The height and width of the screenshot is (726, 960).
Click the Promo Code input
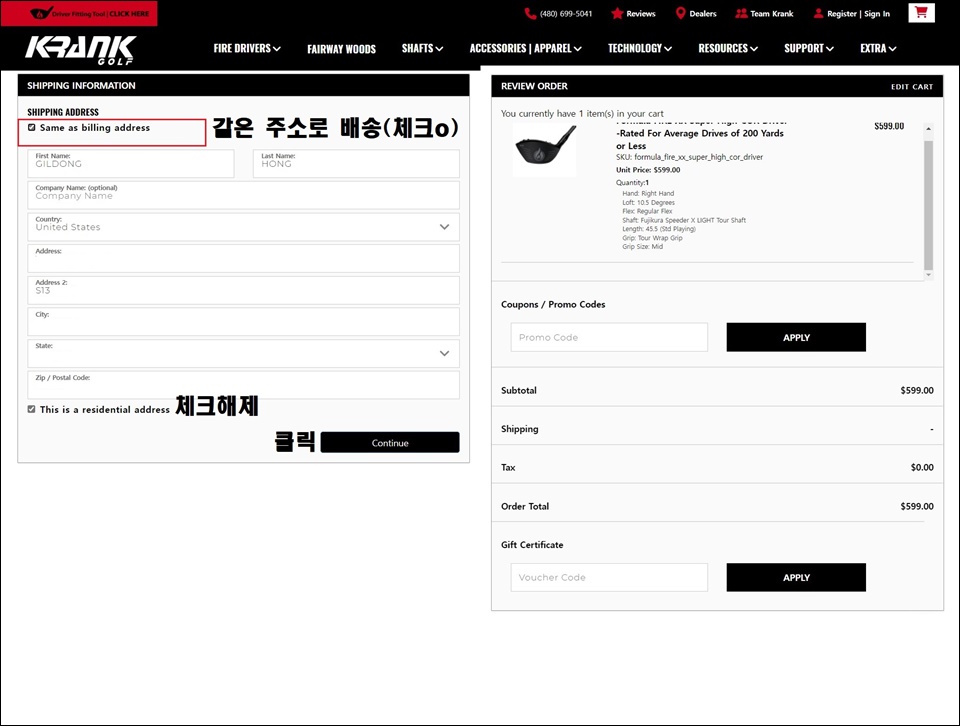pyautogui.click(x=609, y=337)
